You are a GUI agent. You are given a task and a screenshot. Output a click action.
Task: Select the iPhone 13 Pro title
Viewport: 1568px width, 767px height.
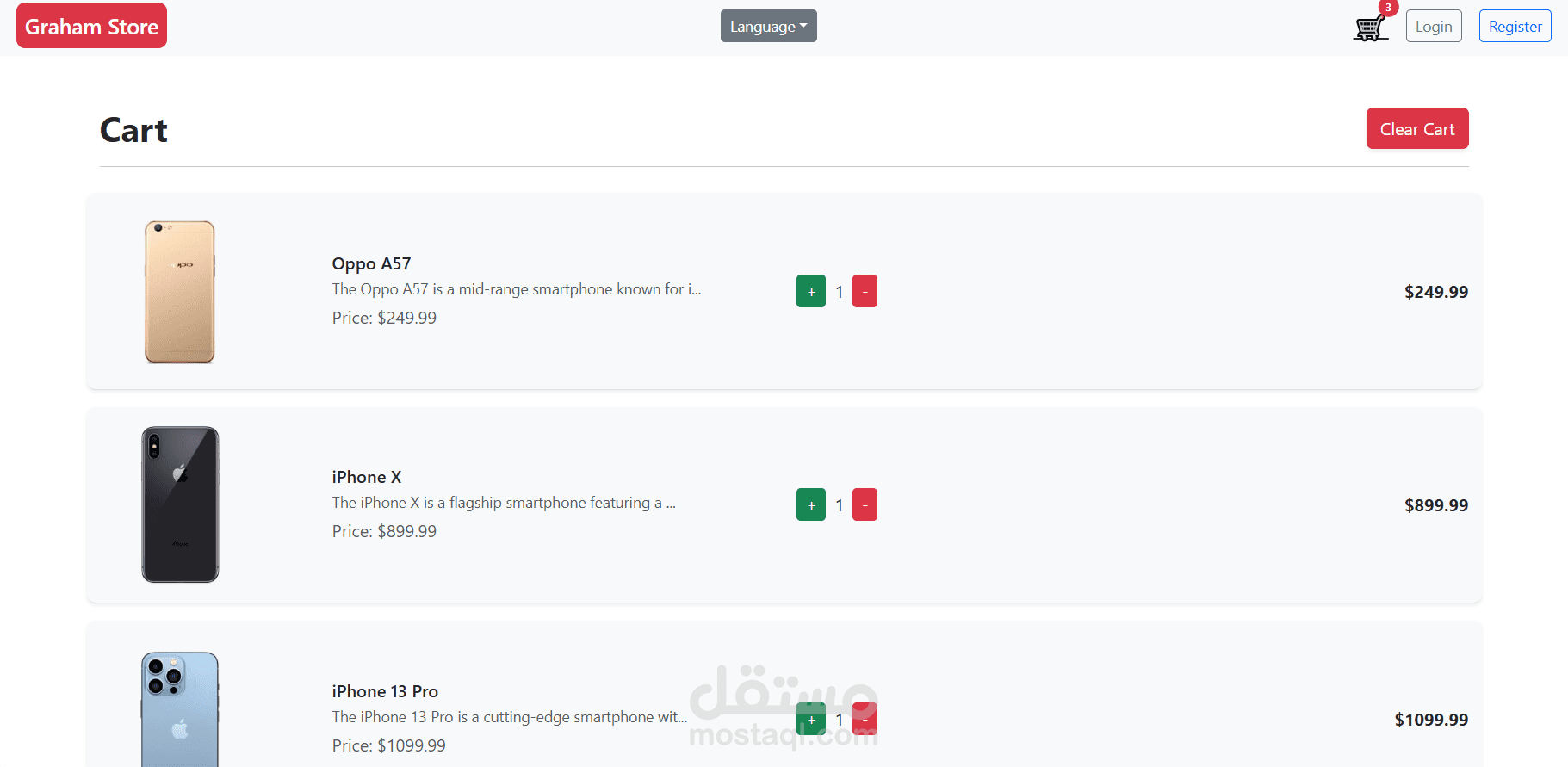click(385, 691)
